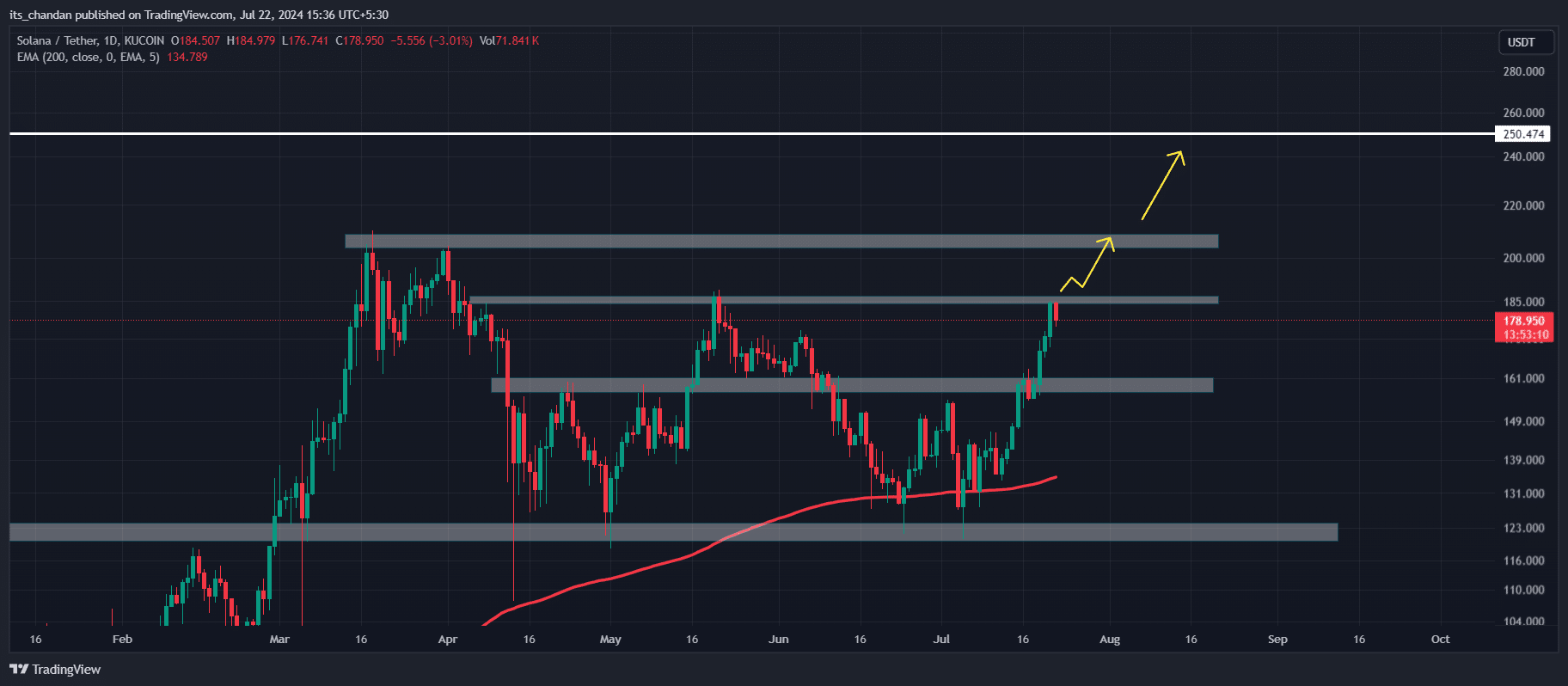The height and width of the screenshot is (686, 1568).
Task: Click the 139.000 price axis label
Action: 1523,460
